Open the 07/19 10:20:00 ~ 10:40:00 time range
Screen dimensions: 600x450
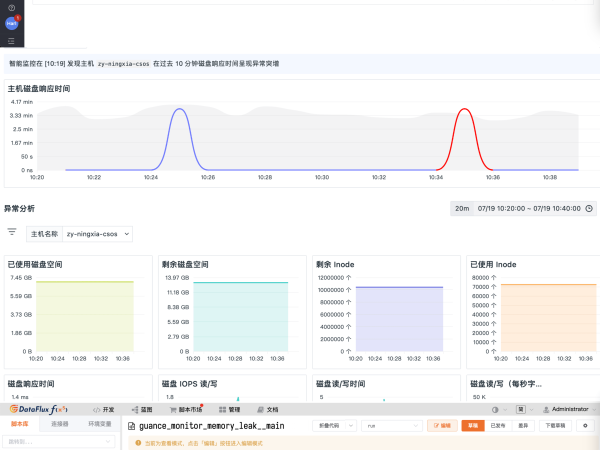click(x=529, y=209)
